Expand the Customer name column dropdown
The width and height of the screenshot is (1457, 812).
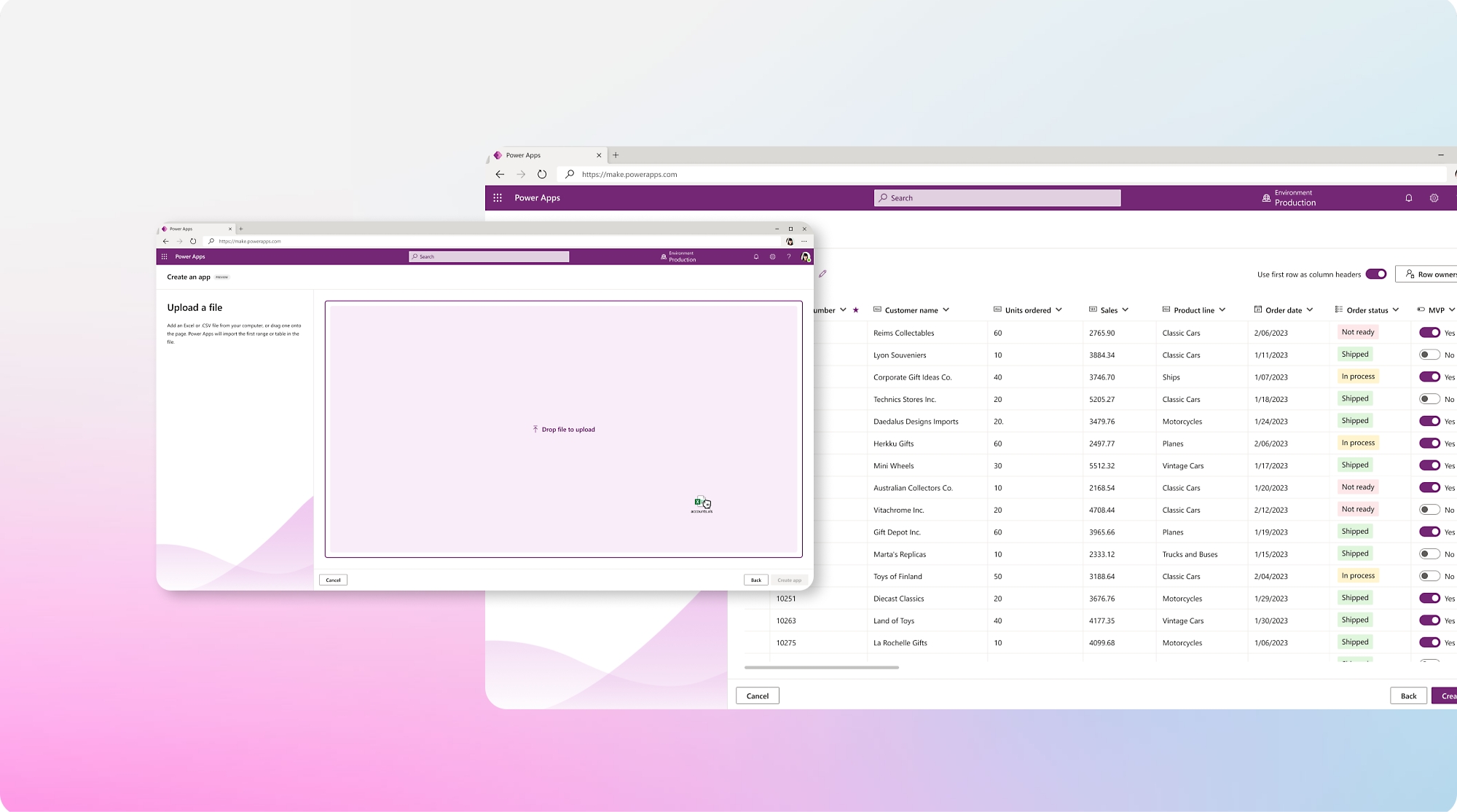click(946, 309)
